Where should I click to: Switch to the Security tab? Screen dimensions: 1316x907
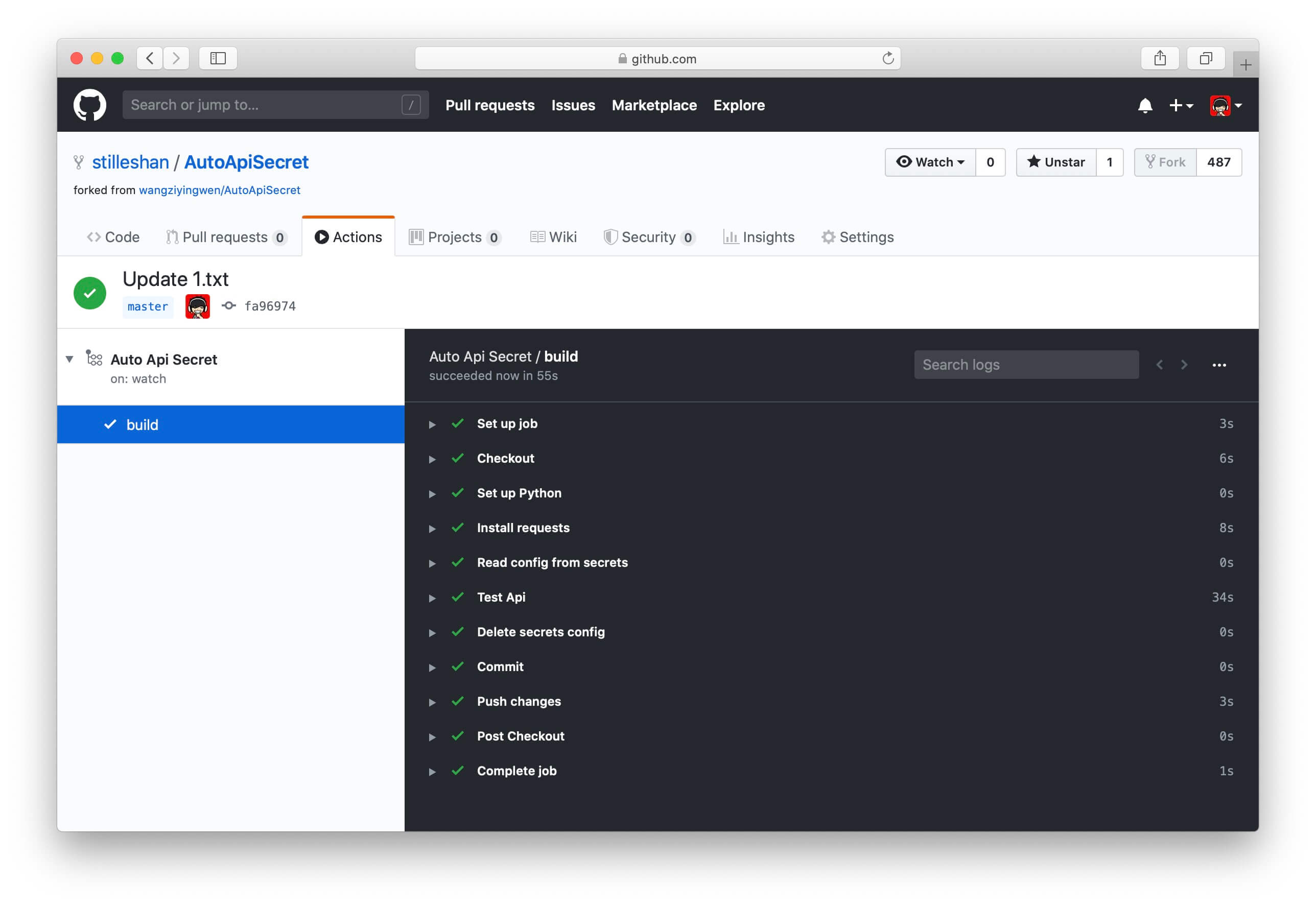649,237
